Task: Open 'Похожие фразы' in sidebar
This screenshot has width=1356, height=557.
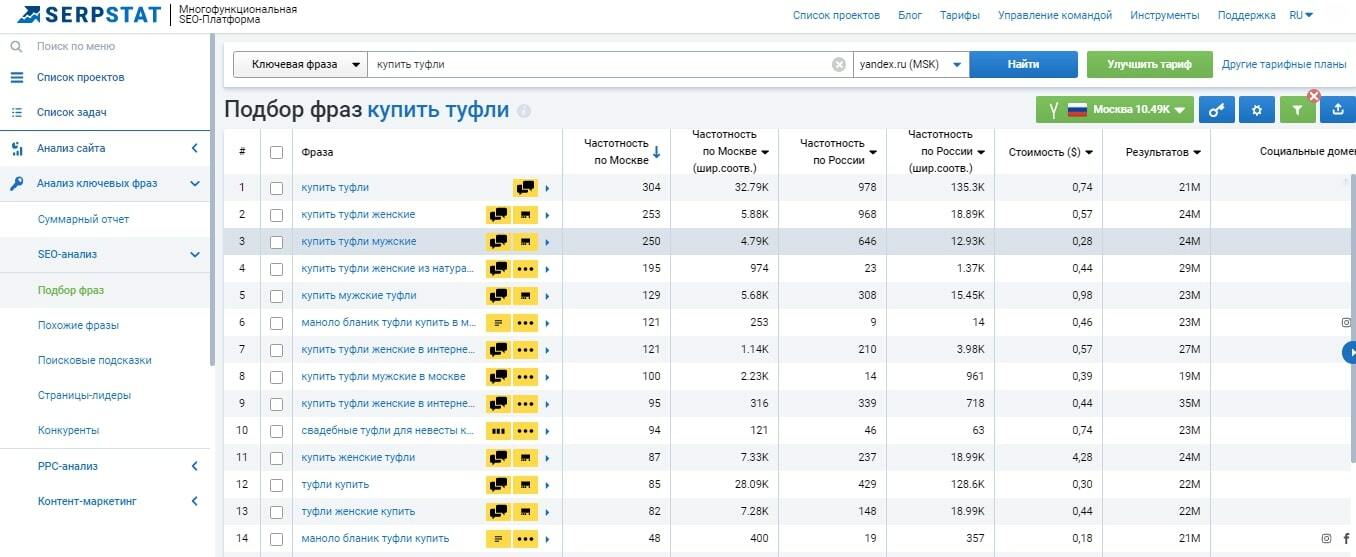Action: (78, 325)
